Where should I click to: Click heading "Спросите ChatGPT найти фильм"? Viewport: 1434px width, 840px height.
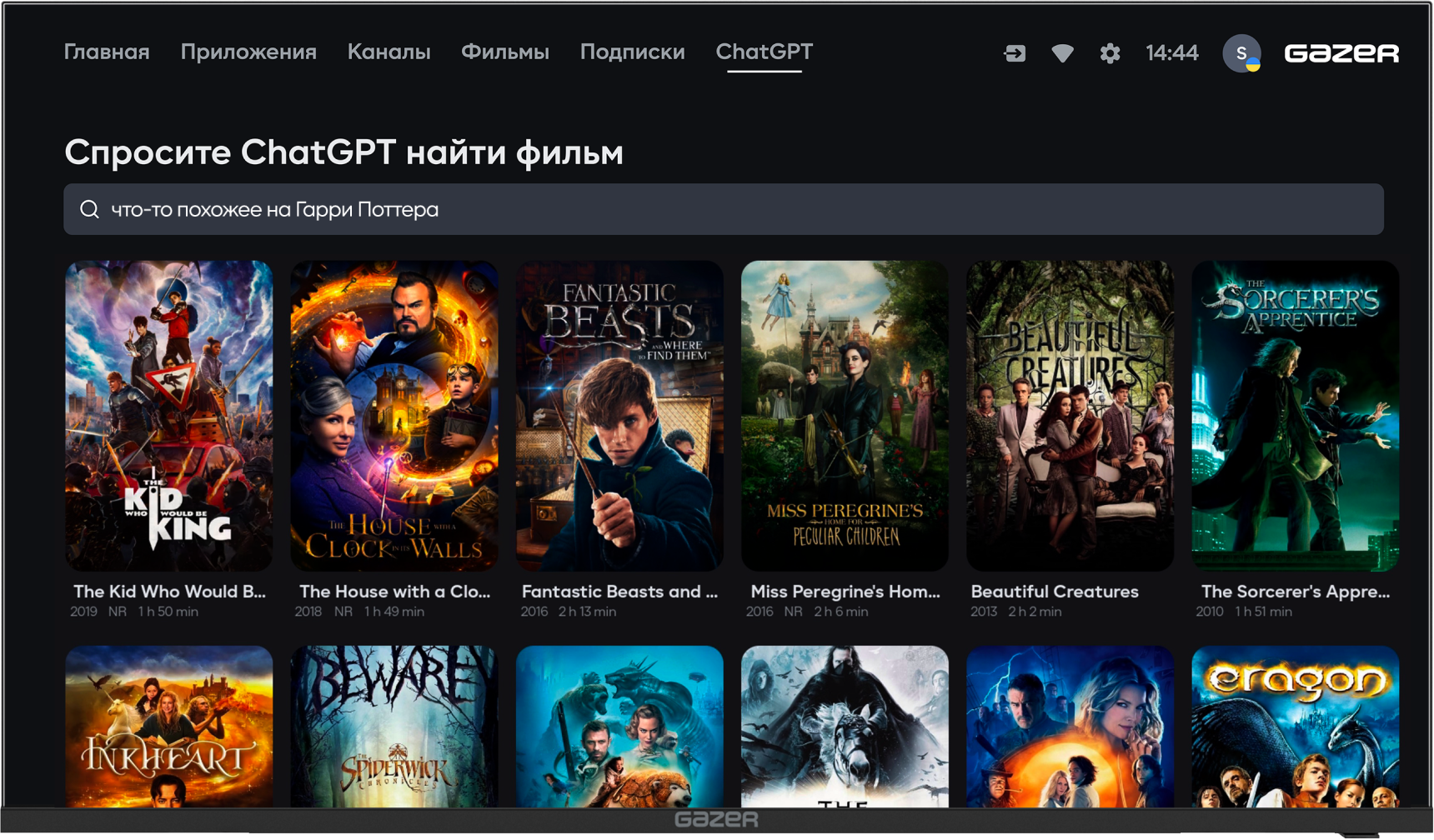(343, 152)
